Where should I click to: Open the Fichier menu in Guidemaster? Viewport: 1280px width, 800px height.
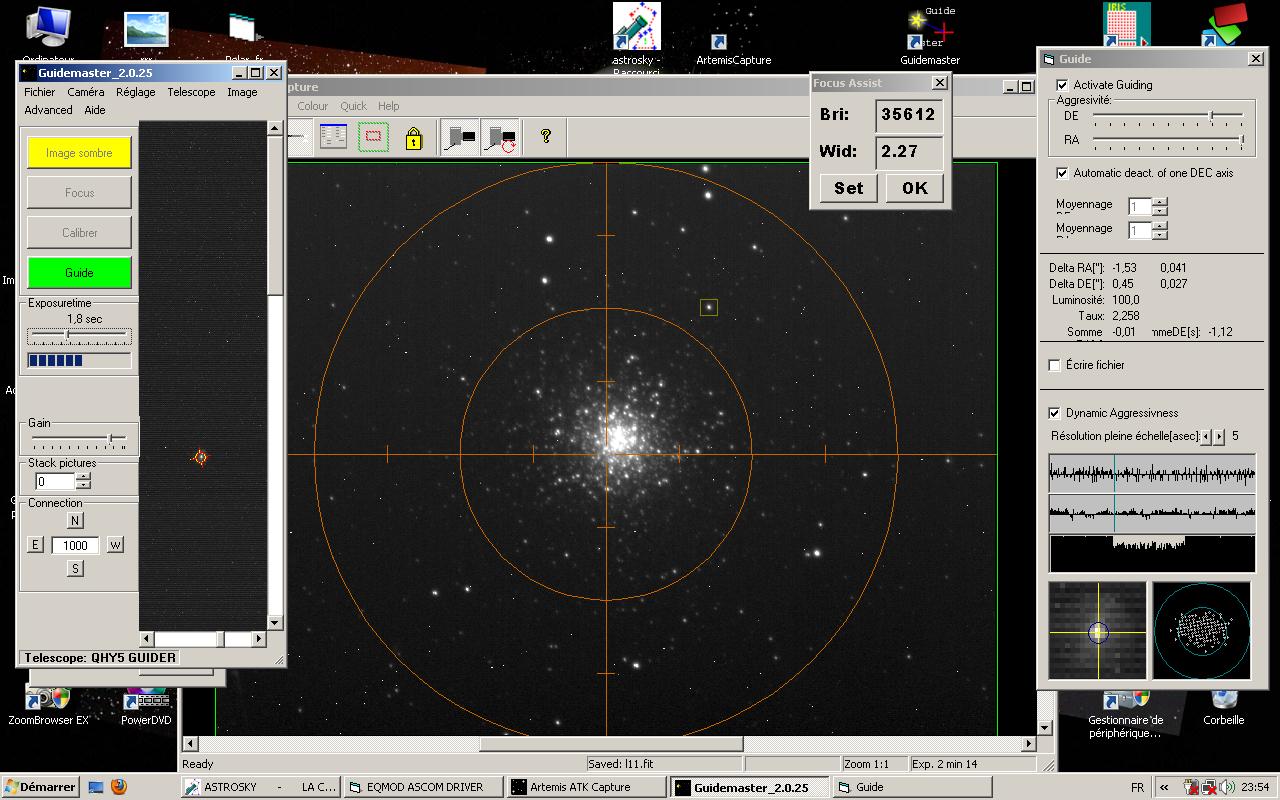pyautogui.click(x=40, y=92)
